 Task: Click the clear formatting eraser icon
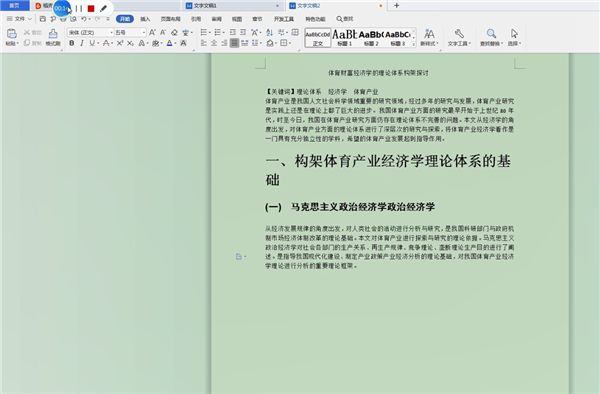click(174, 33)
